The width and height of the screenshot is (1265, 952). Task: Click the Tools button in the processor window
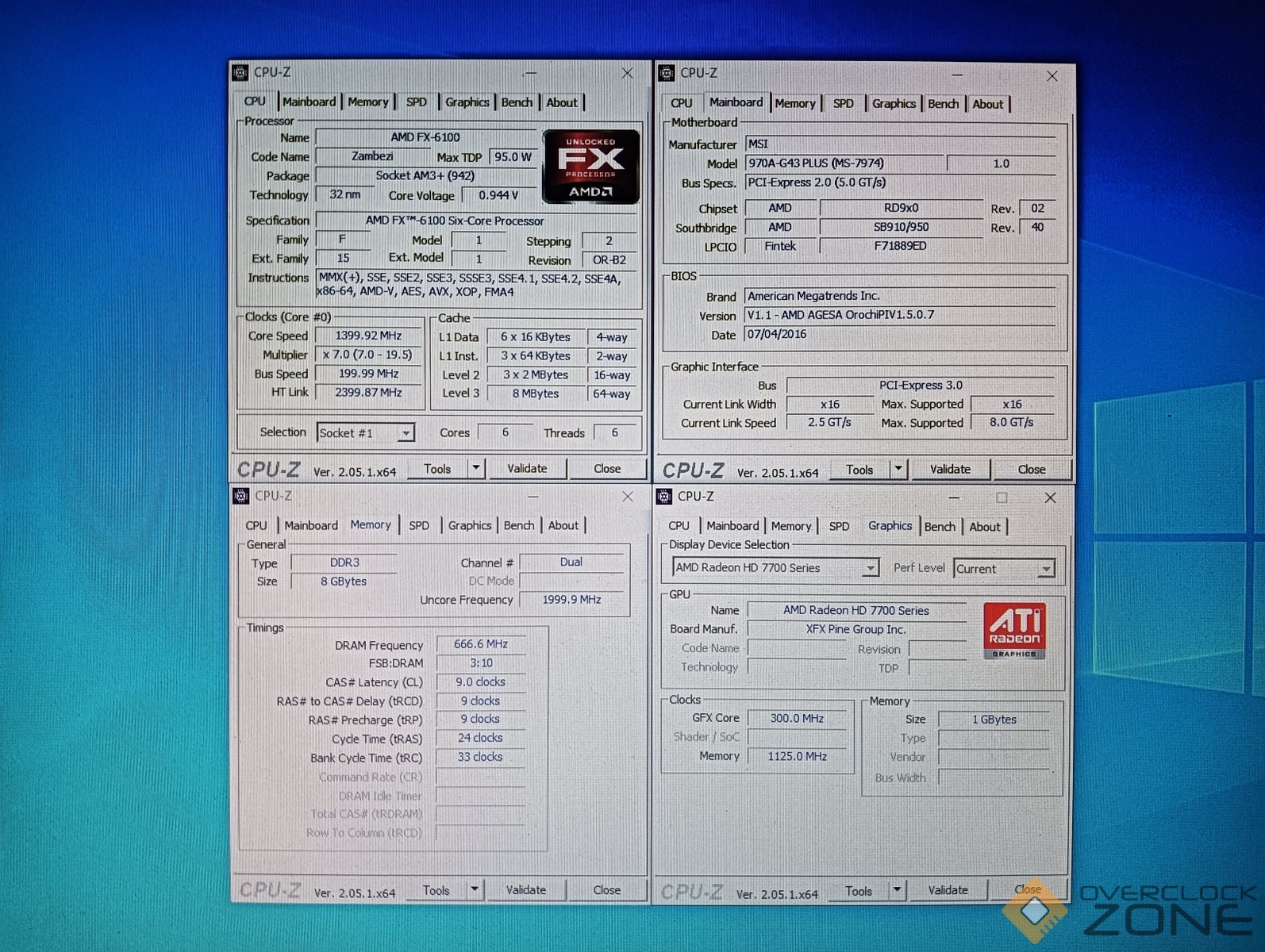[x=437, y=468]
